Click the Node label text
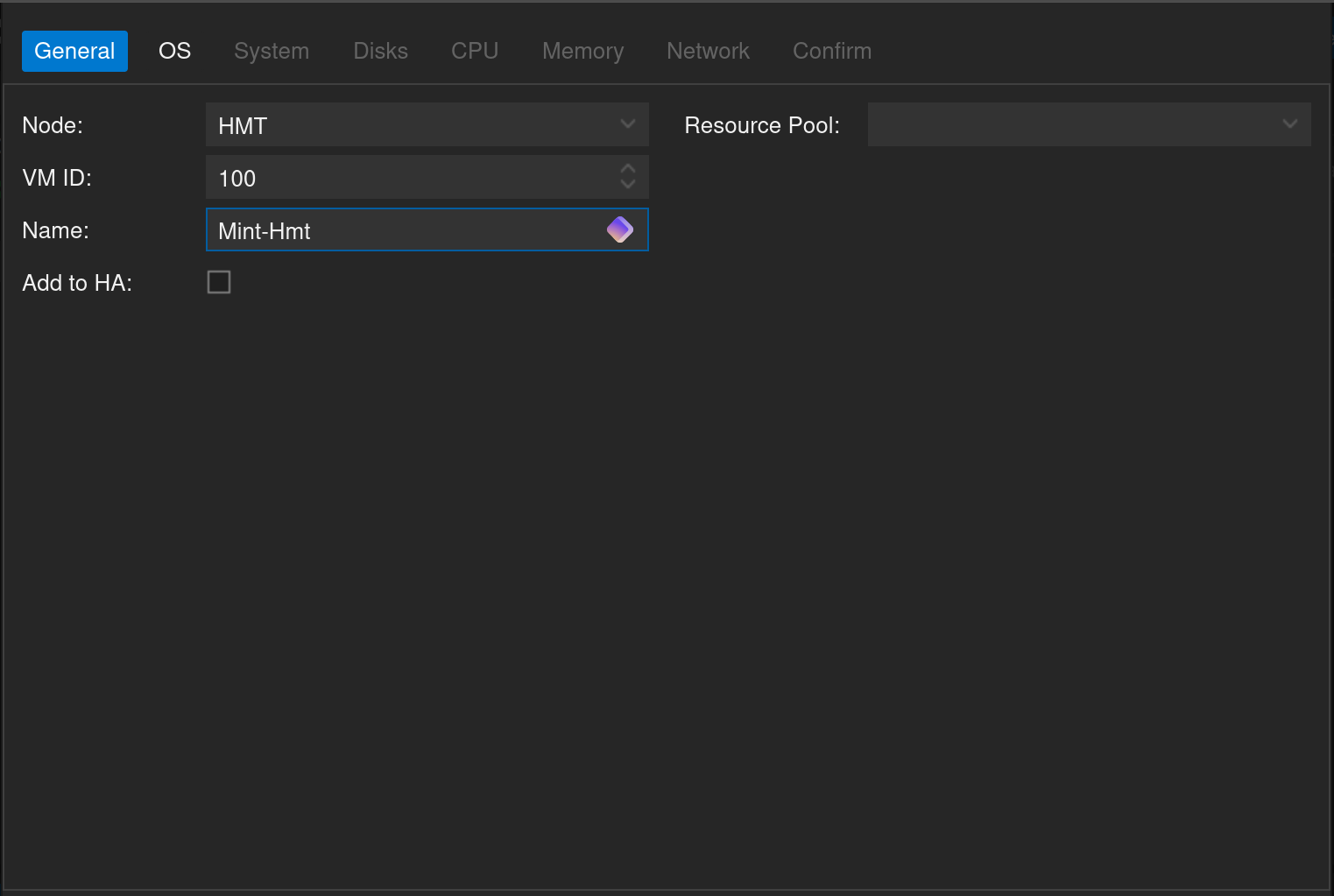Image resolution: width=1334 pixels, height=896 pixels. pos(53,125)
